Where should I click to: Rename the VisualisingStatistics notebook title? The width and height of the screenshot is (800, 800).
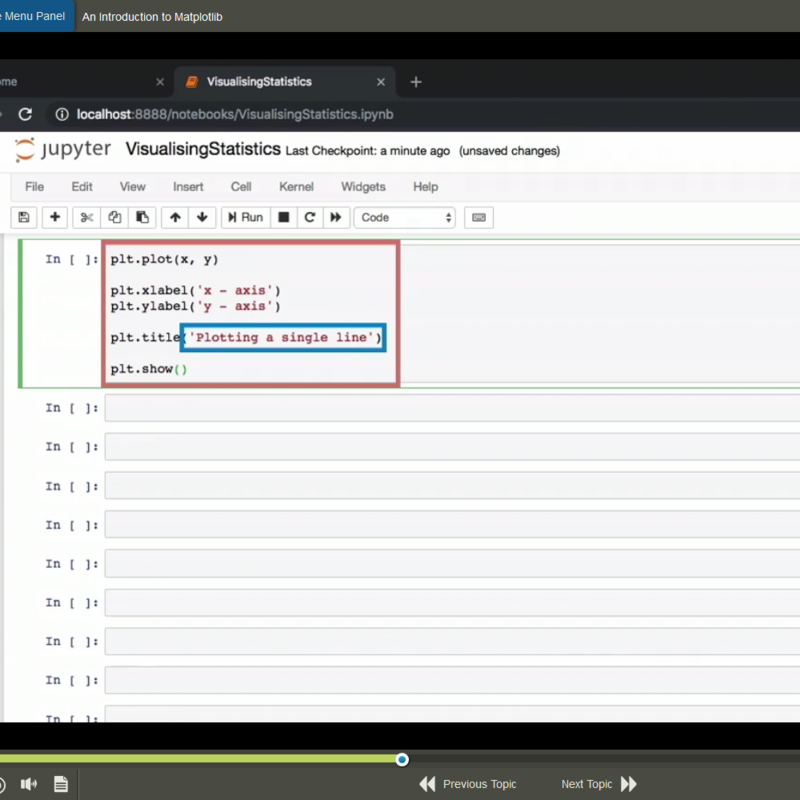coord(203,149)
